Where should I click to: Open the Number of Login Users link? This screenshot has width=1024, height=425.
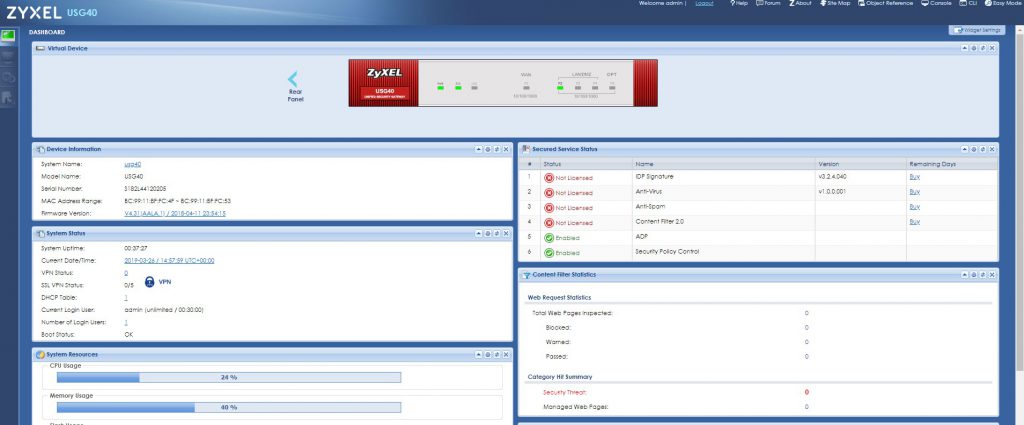[126, 323]
